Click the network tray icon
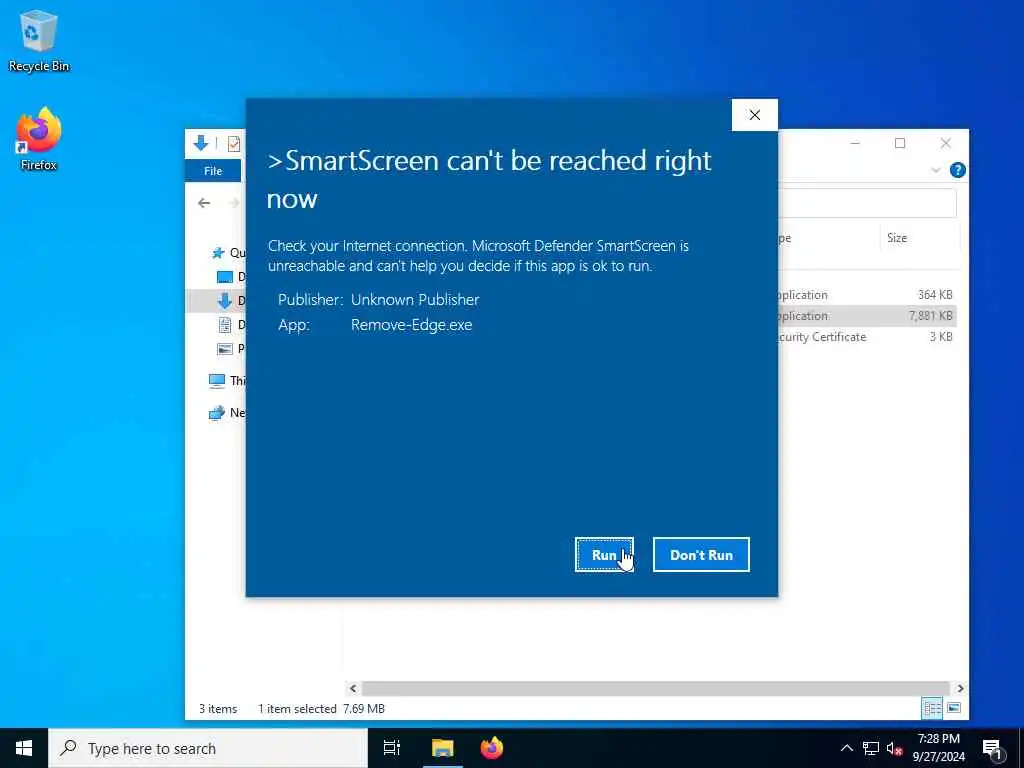Viewport: 1024px width, 768px height. tap(871, 748)
